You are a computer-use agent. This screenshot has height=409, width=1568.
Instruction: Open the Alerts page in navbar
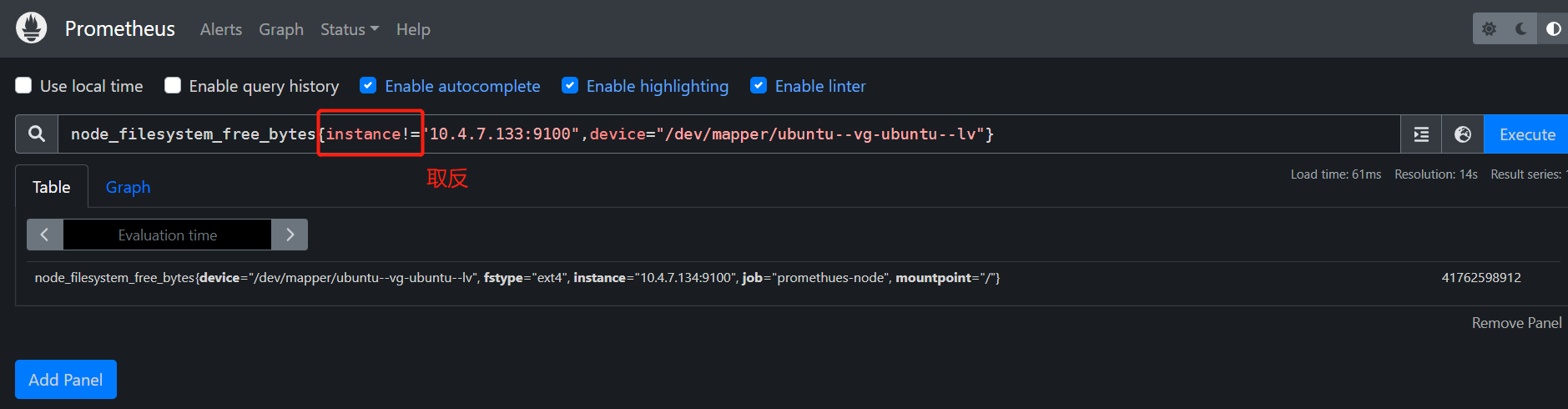(x=221, y=29)
